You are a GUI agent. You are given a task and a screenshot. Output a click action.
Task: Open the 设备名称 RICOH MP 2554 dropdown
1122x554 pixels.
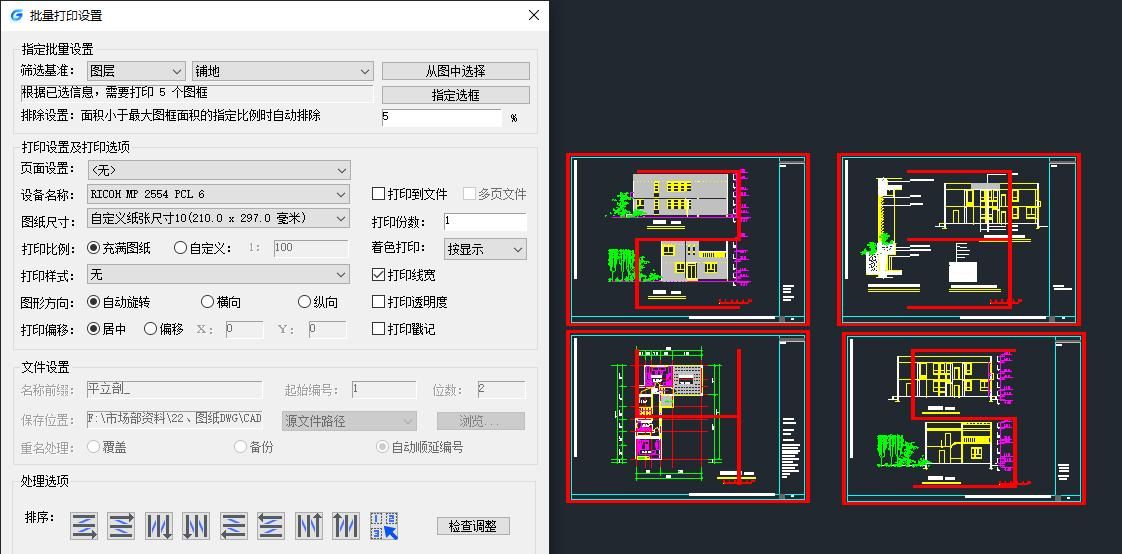(x=218, y=194)
